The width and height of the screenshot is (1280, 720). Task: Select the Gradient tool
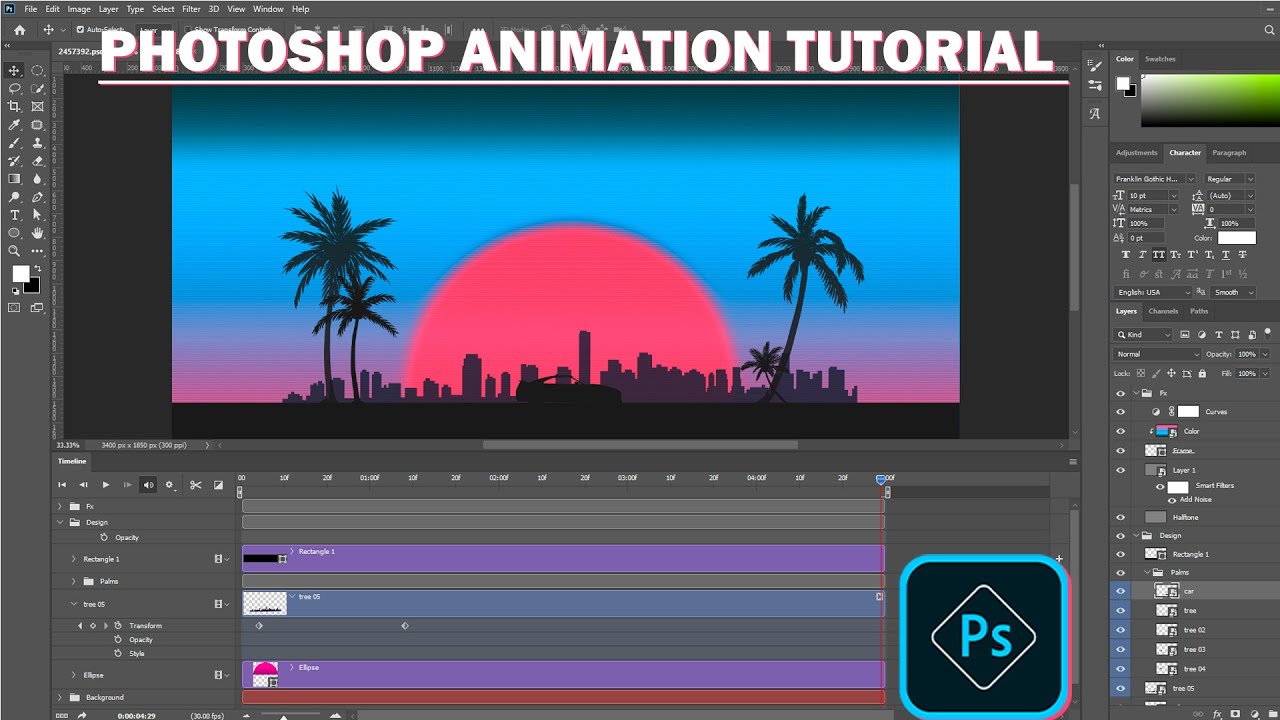[x=14, y=179]
